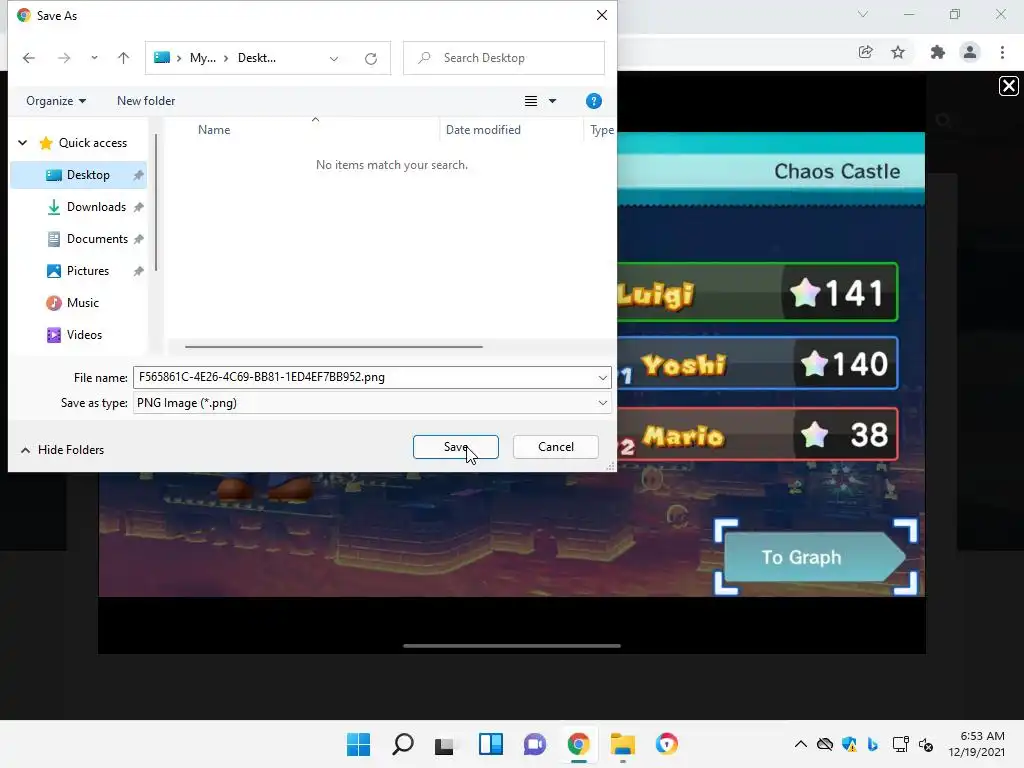
Task: Open the view options dropdown arrow
Action: [x=552, y=101]
